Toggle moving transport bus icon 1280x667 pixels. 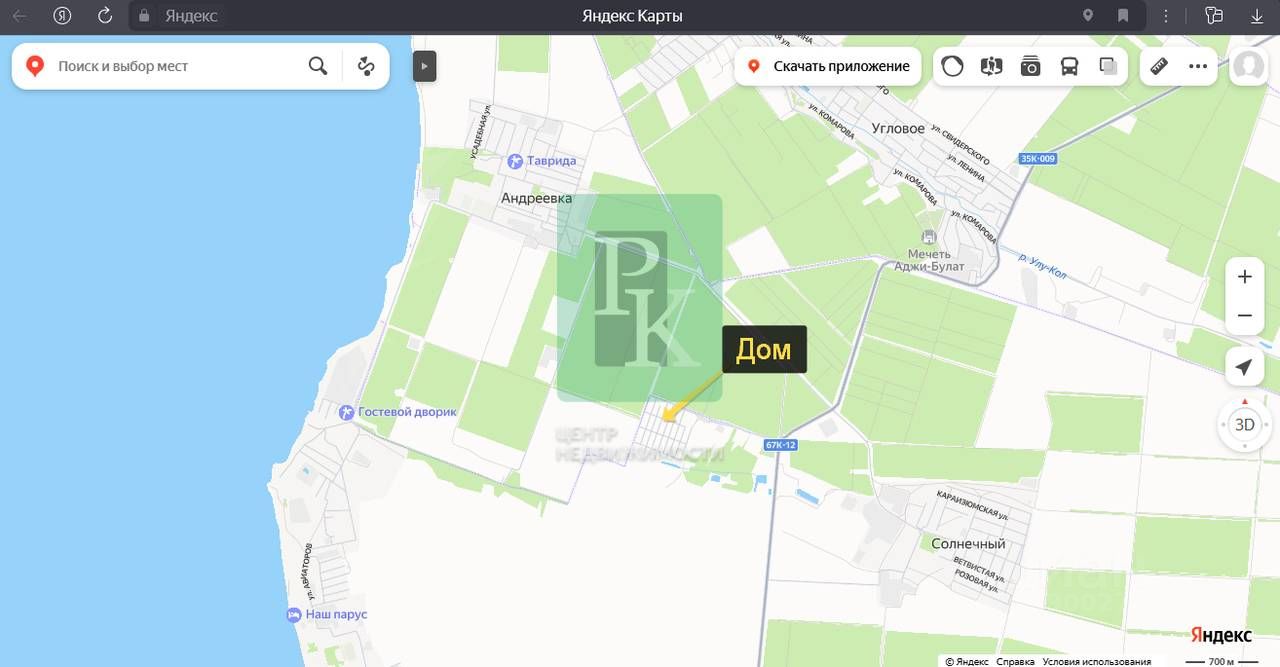(1069, 66)
